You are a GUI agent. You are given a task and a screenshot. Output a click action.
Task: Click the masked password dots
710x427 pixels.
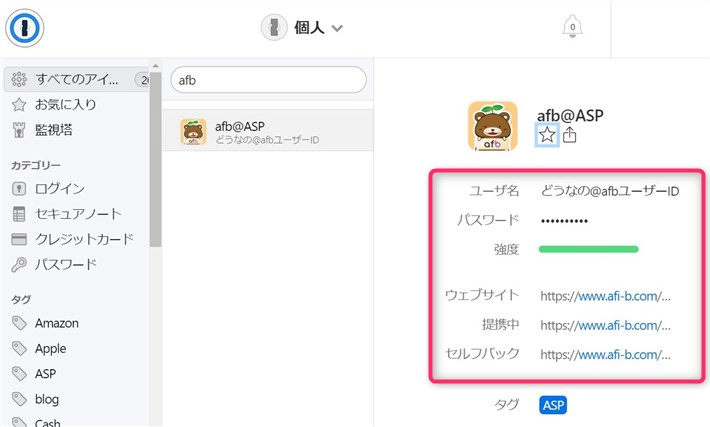point(564,221)
